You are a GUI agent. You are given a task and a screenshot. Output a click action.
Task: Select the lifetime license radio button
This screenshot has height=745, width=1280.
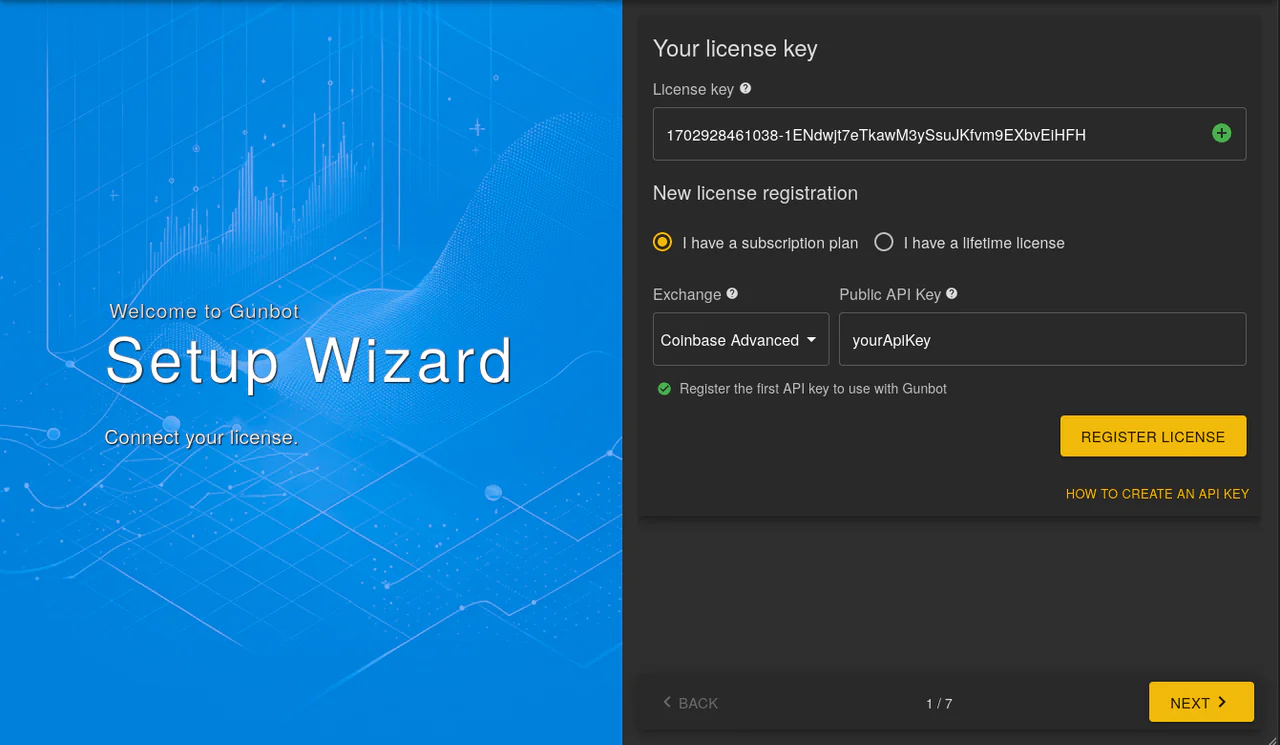pos(883,242)
